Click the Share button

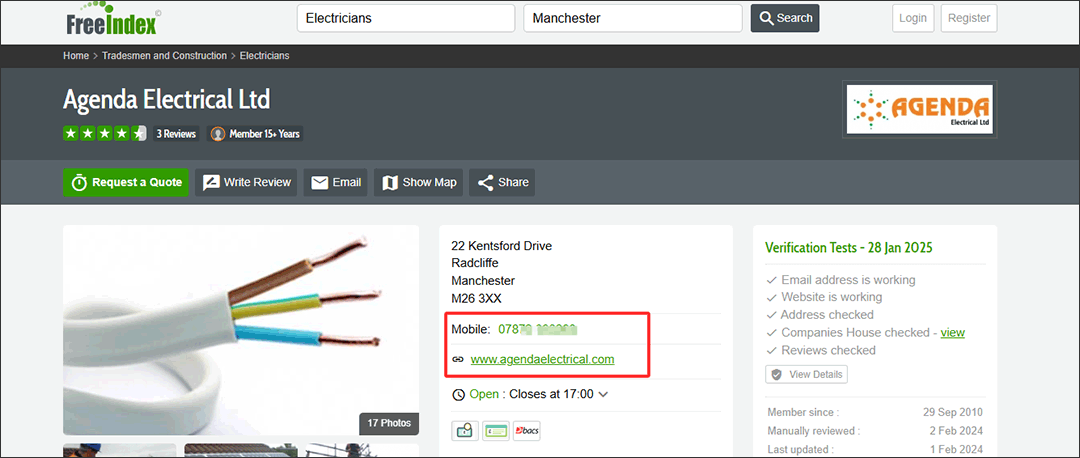(502, 183)
